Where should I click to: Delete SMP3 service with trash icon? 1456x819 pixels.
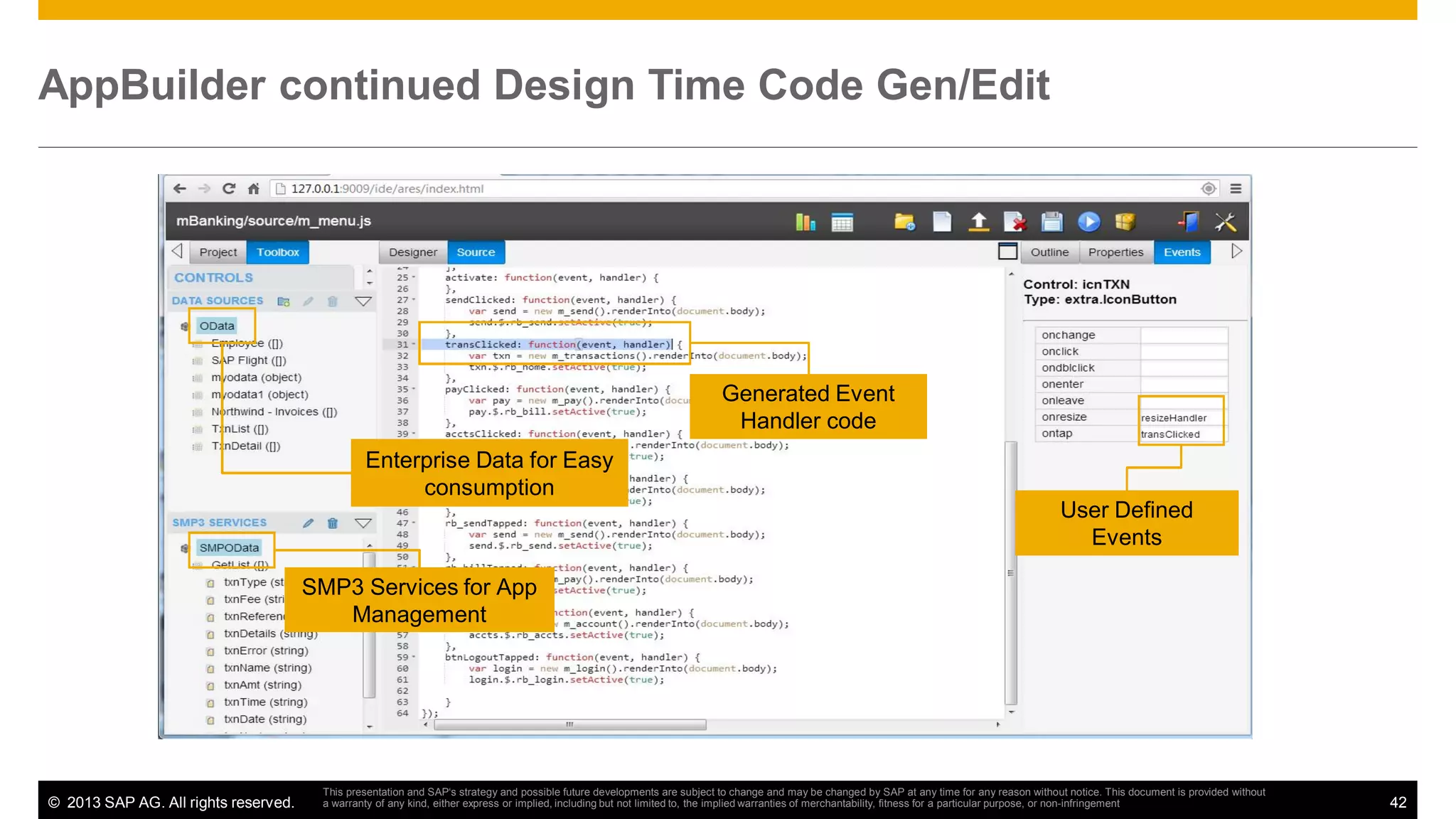[332, 523]
